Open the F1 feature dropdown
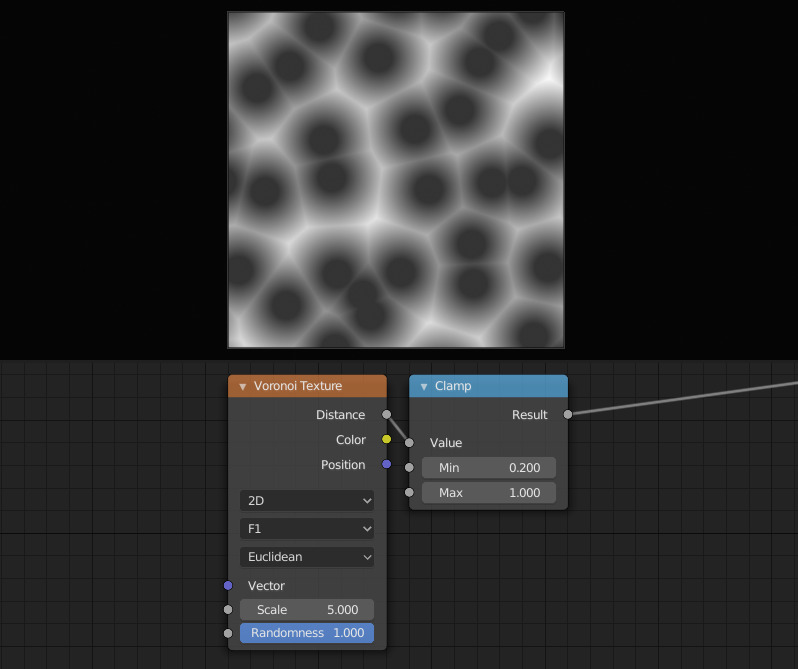The width and height of the screenshot is (798, 669). (307, 529)
